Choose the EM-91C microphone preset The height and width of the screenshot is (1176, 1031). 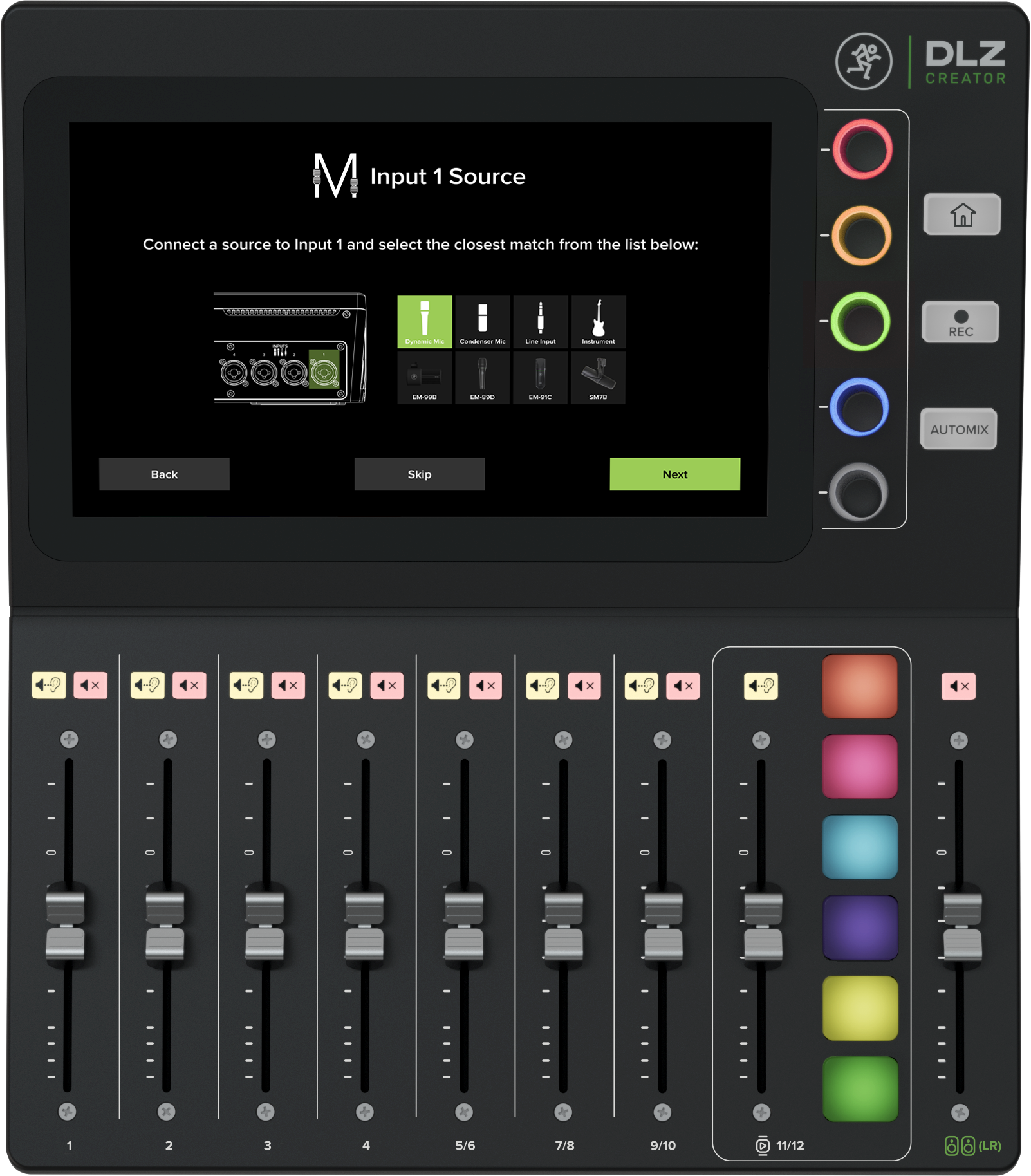point(540,378)
